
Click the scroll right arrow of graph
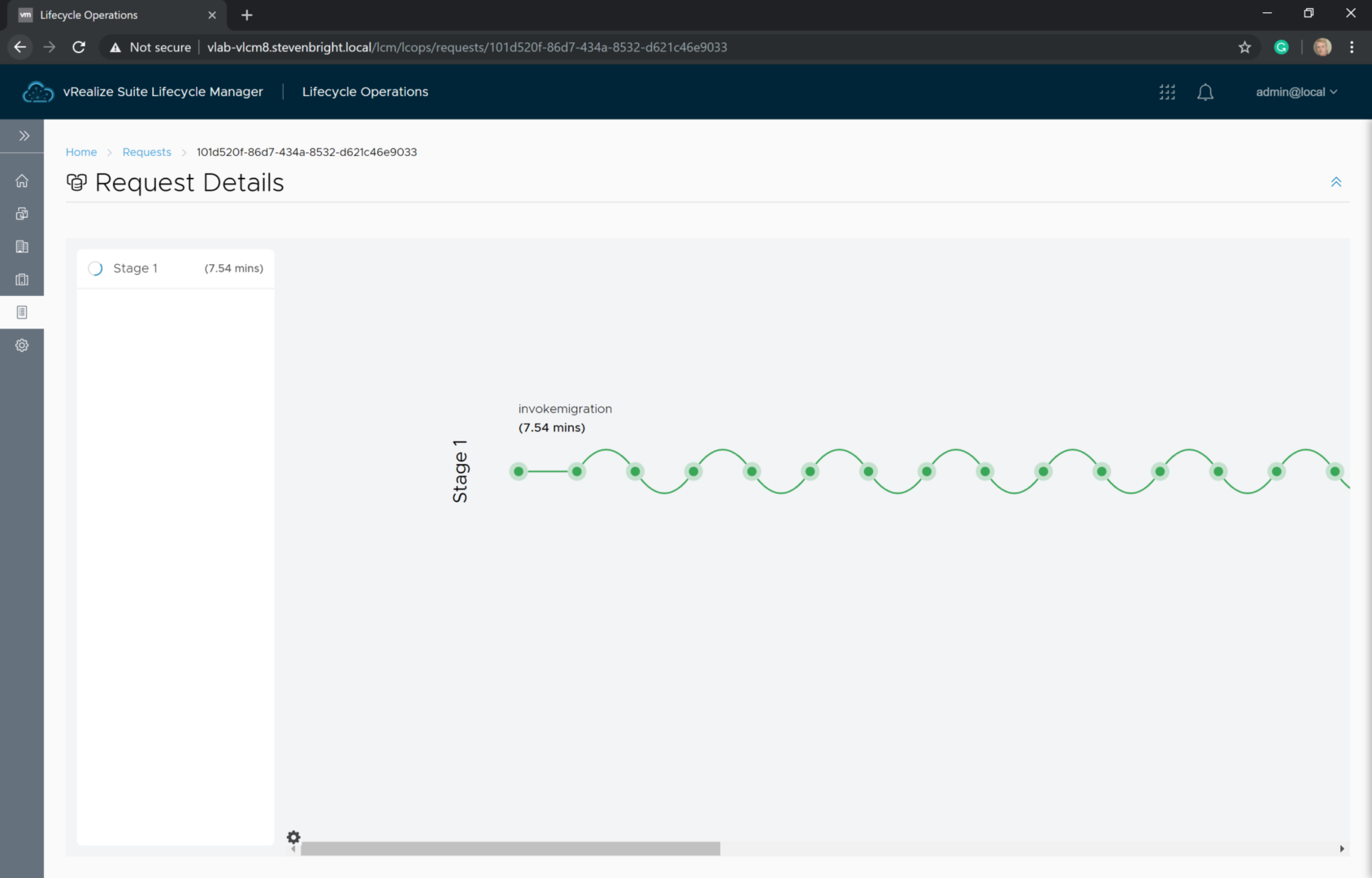click(x=1341, y=849)
